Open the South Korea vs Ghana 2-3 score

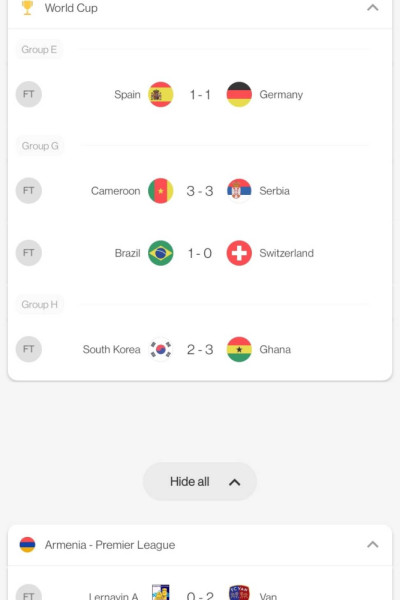[200, 349]
